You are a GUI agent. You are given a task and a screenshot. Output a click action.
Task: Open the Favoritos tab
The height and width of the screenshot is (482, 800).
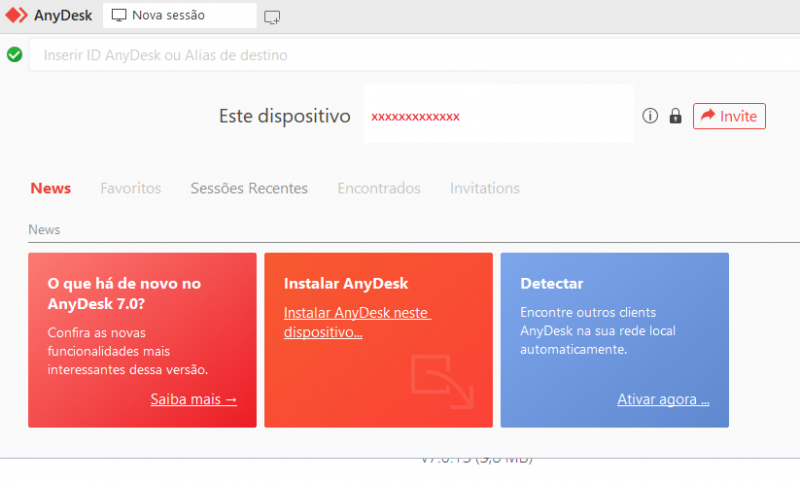(x=130, y=188)
